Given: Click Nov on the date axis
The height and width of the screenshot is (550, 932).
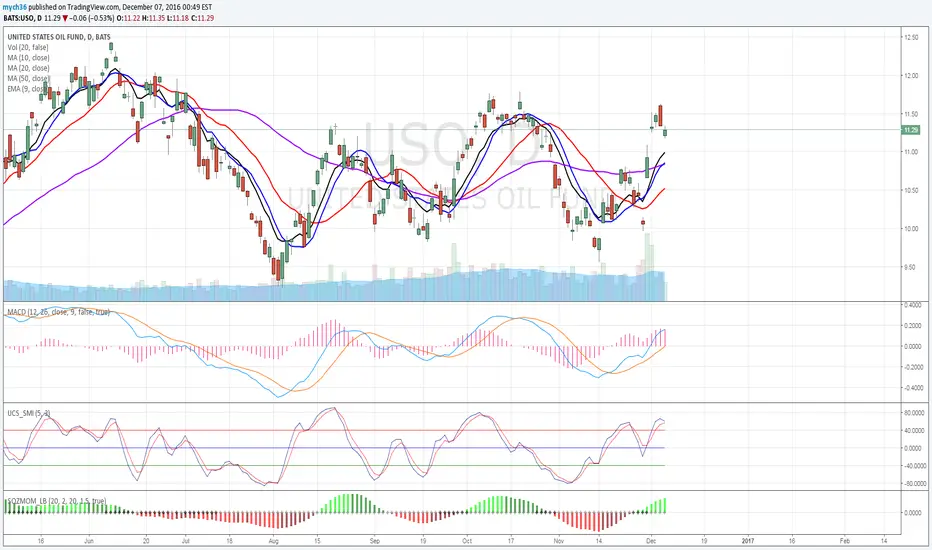Looking at the screenshot, I should point(559,541).
